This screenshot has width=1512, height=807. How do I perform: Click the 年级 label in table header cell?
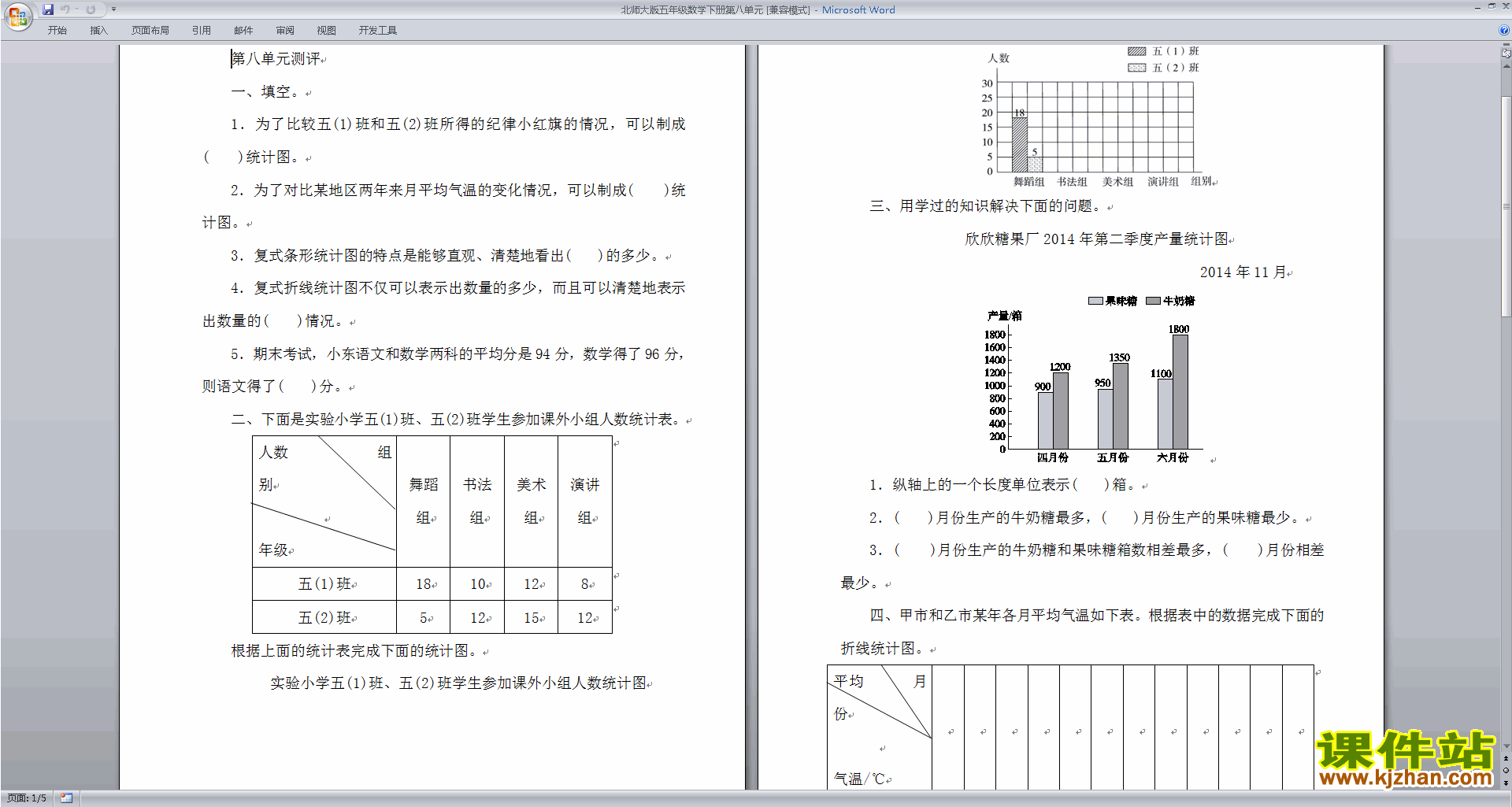273,550
